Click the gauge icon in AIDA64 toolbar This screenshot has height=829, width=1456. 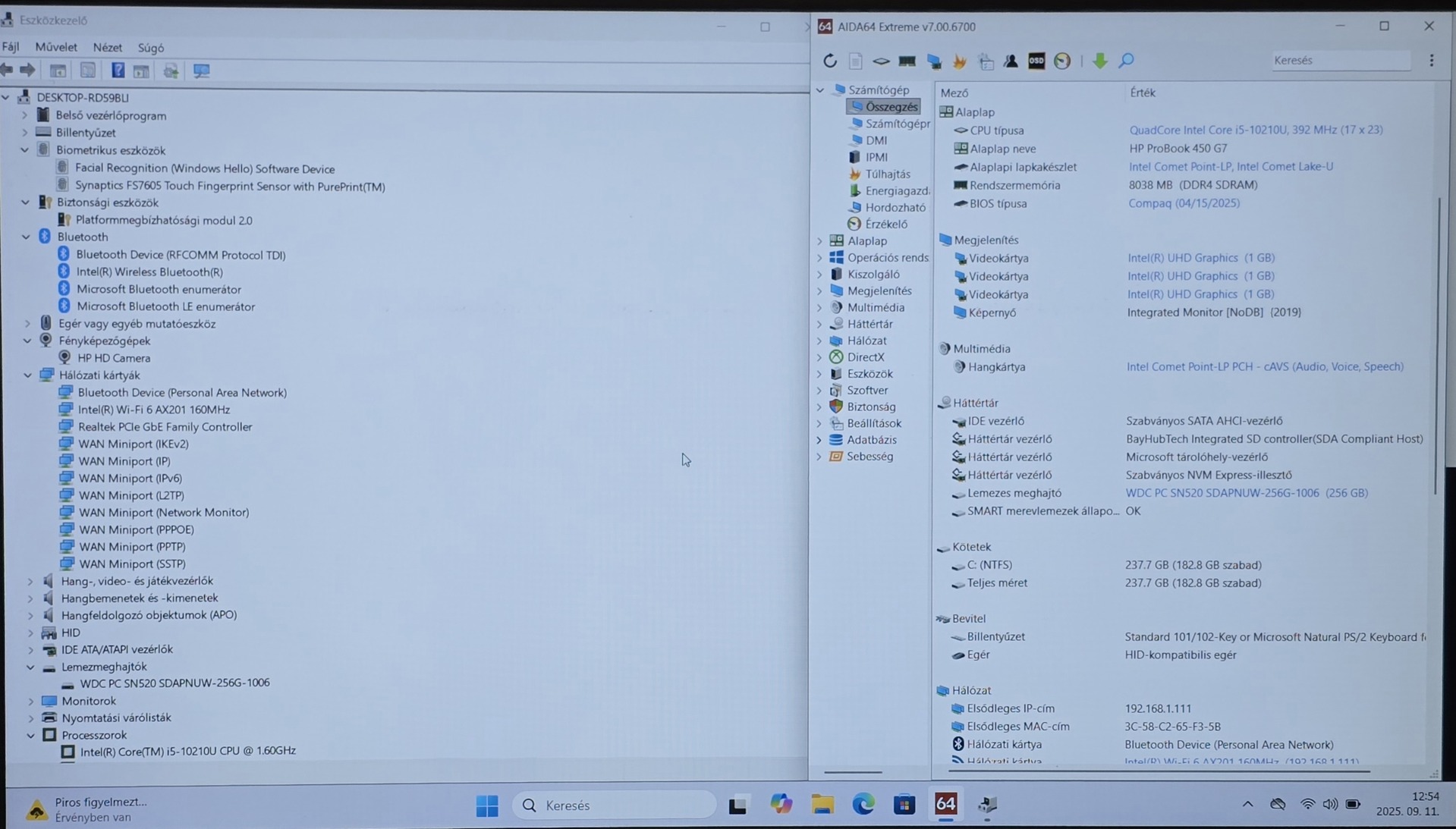[x=1062, y=61]
